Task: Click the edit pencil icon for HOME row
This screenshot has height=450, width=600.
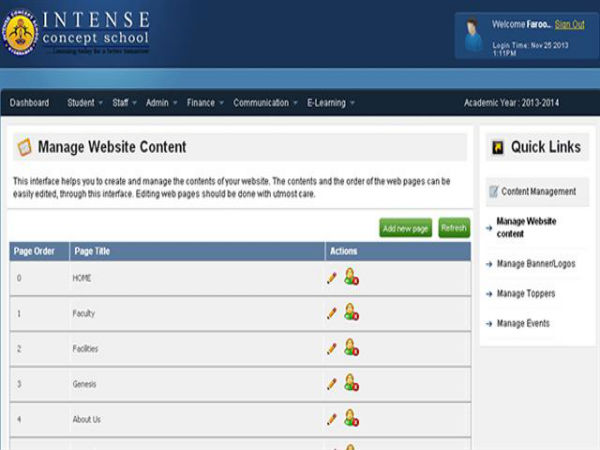Action: (332, 278)
